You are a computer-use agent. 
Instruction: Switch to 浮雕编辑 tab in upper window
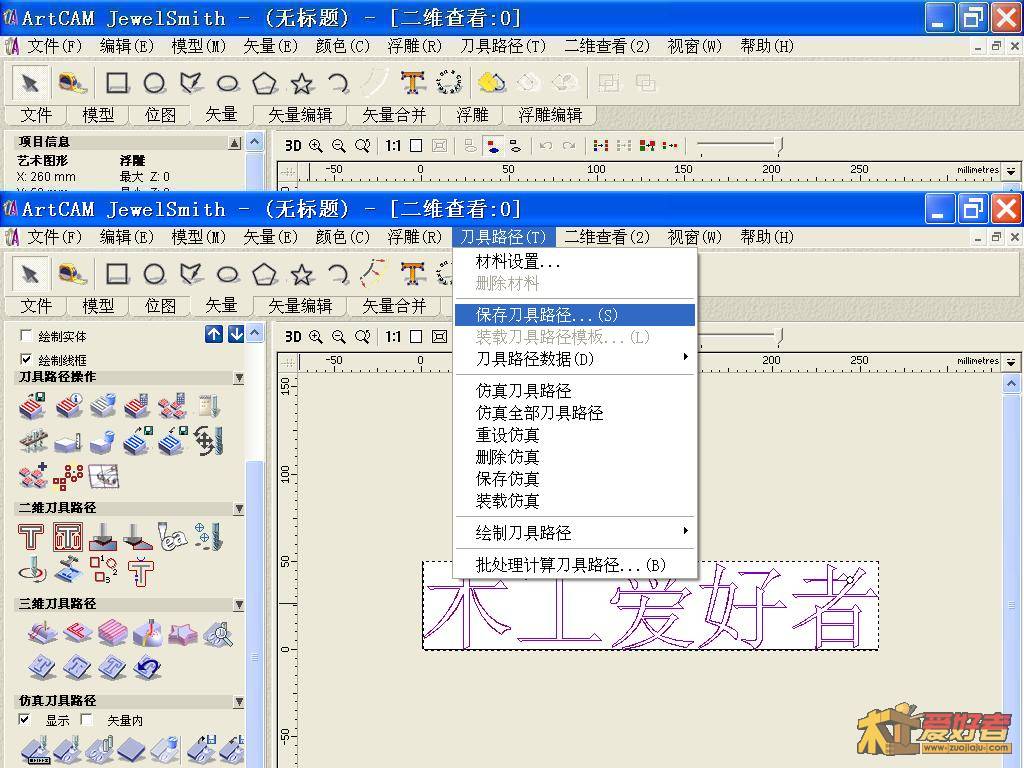(550, 115)
